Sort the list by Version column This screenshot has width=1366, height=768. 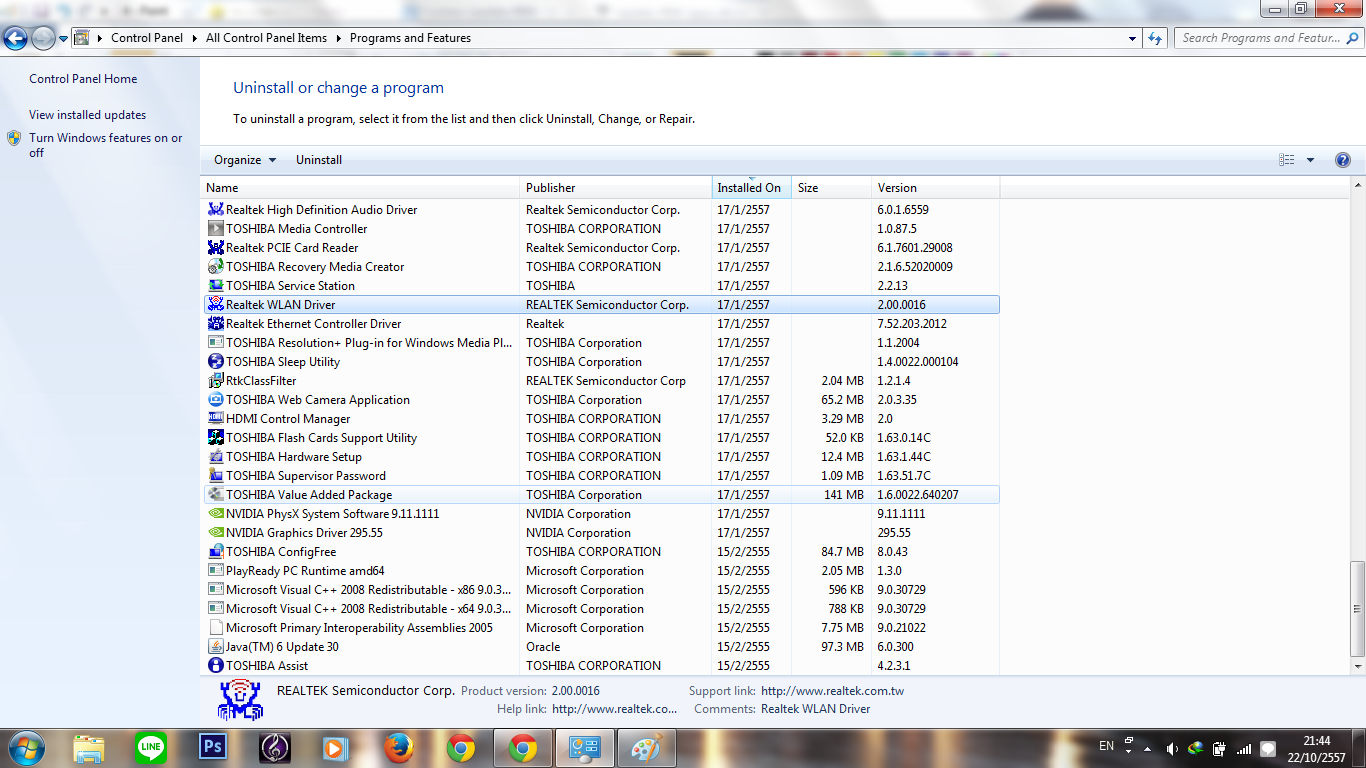click(936, 188)
